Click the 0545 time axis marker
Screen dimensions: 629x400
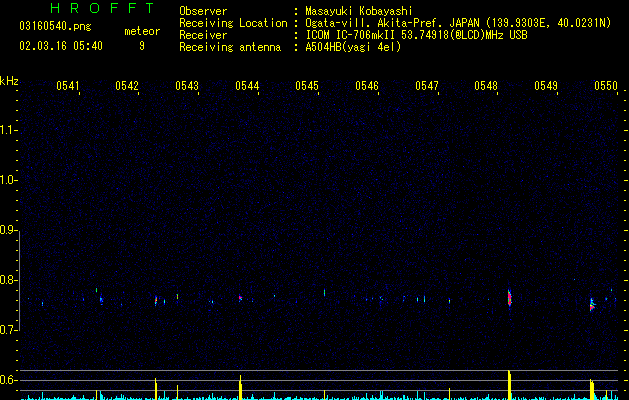click(x=307, y=86)
